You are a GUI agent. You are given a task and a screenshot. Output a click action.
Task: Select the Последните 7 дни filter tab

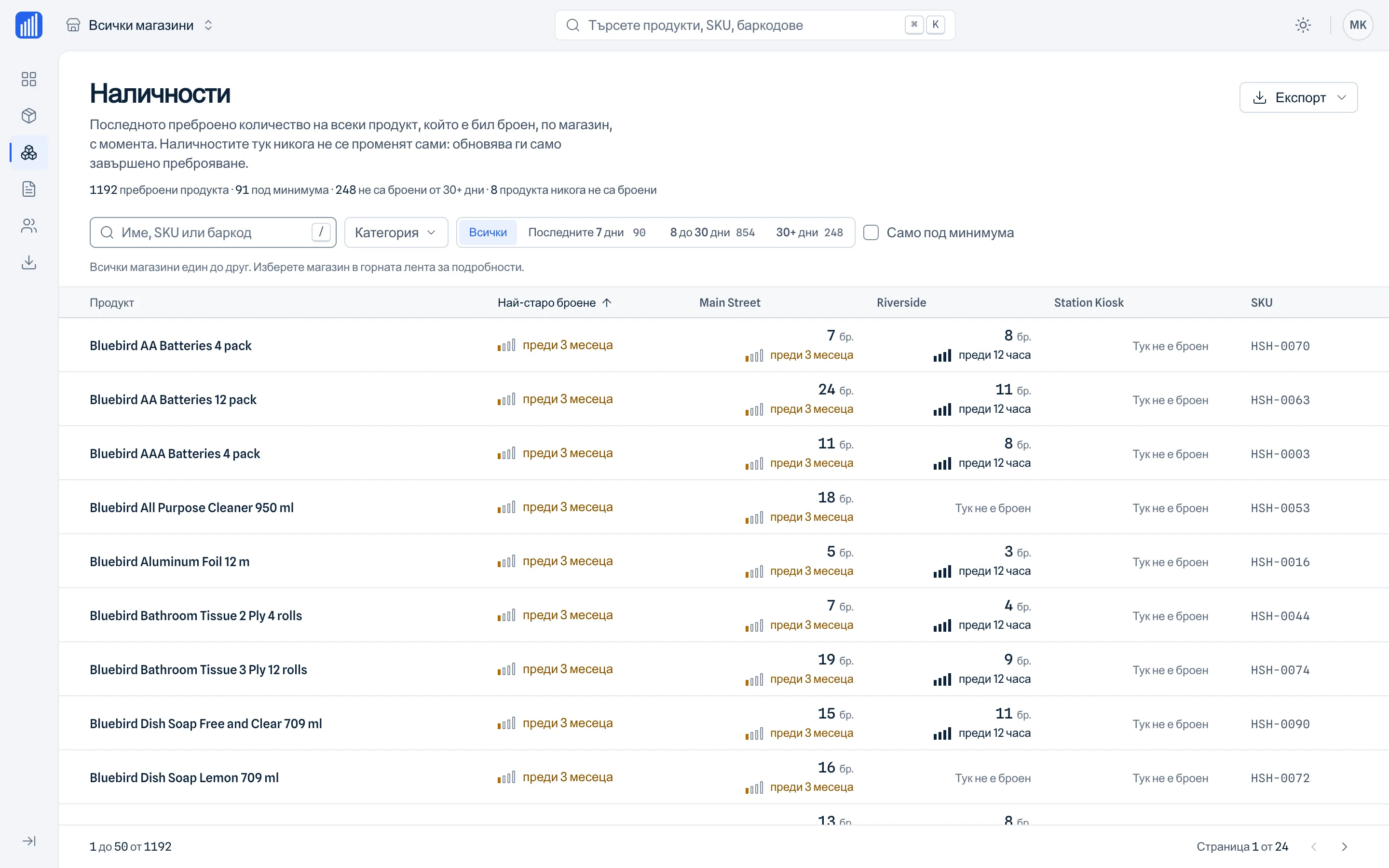pyautogui.click(x=586, y=232)
